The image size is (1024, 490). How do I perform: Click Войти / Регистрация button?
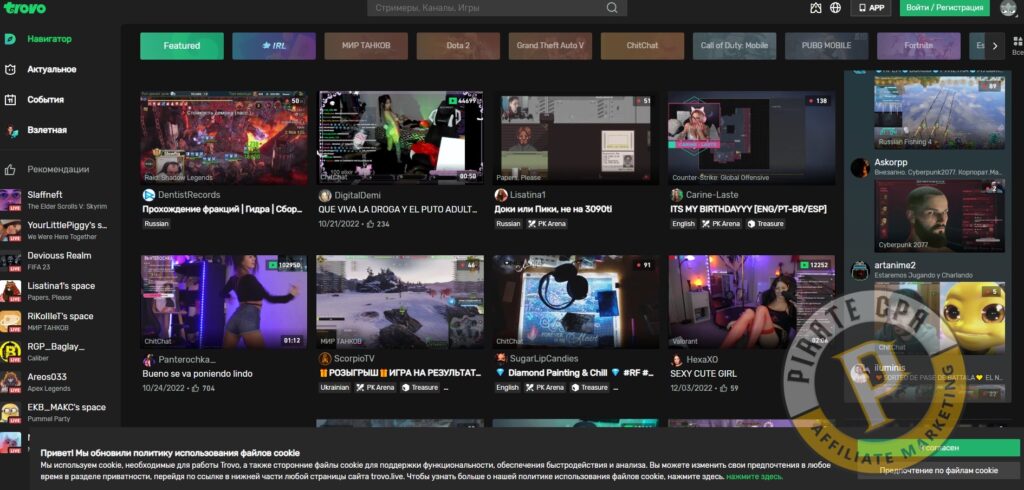point(944,8)
